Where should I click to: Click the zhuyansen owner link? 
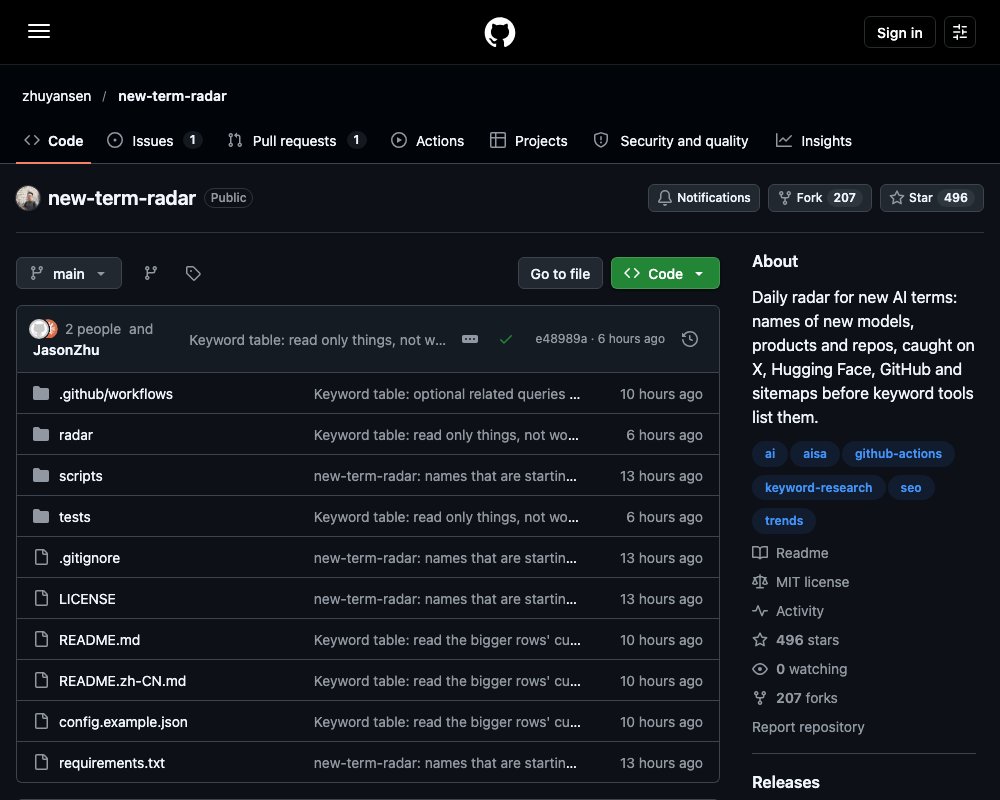57,96
